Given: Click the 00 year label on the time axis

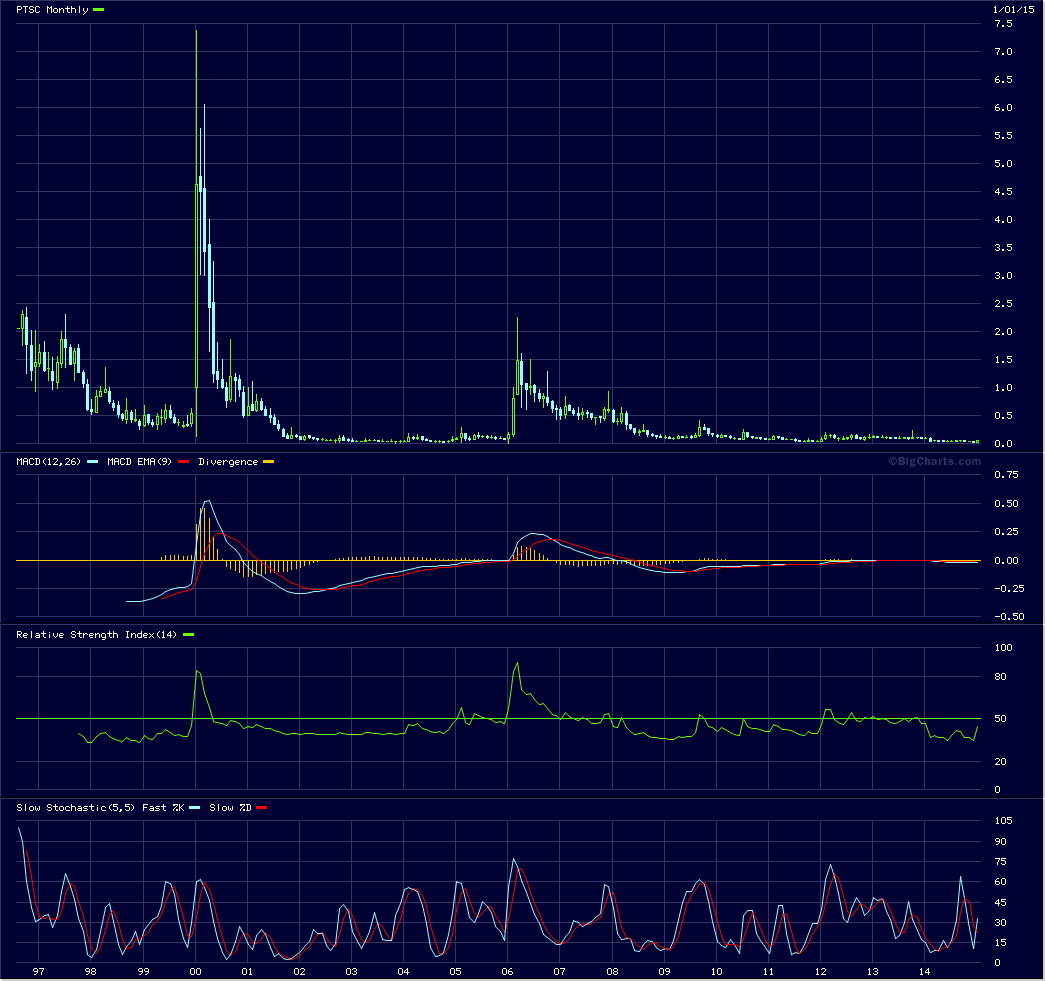Looking at the screenshot, I should pyautogui.click(x=195, y=971).
